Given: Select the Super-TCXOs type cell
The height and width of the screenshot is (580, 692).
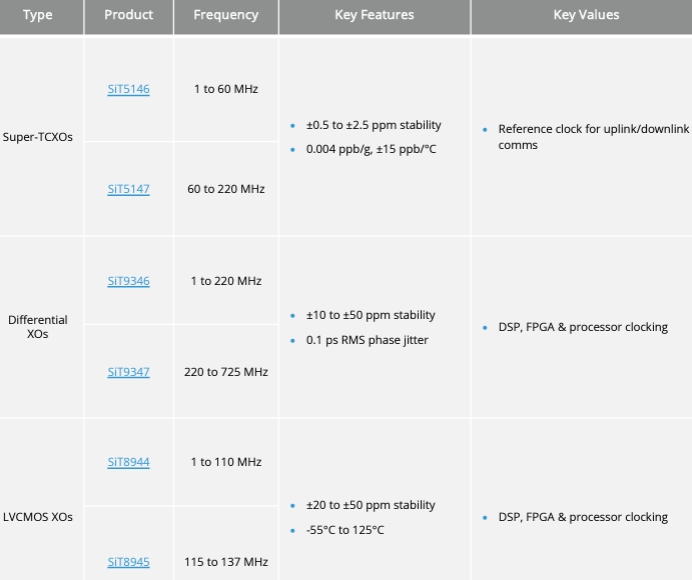Looking at the screenshot, I should [38, 136].
